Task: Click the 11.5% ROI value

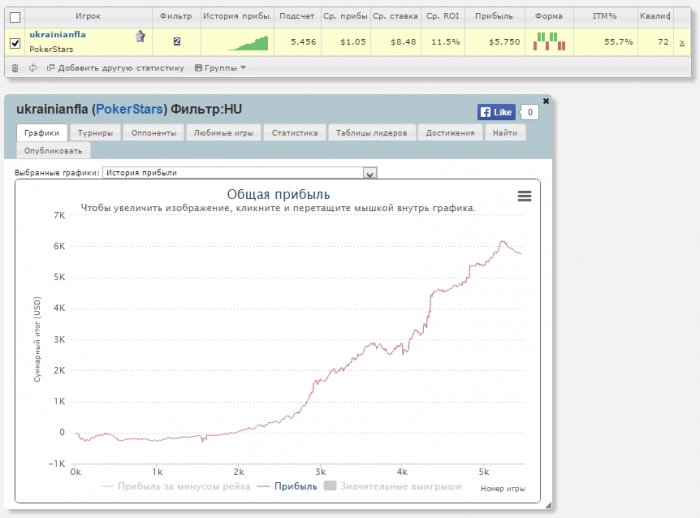Action: click(x=446, y=42)
